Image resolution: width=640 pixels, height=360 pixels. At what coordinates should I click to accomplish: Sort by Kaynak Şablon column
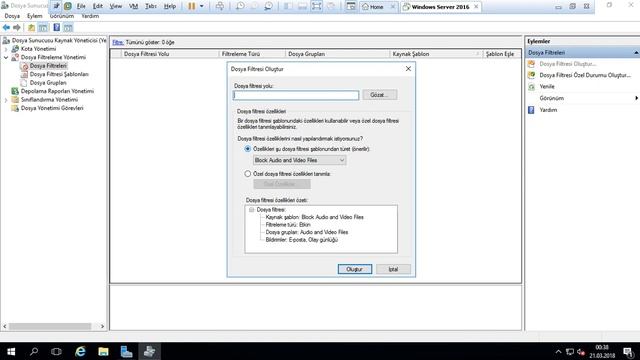(436, 54)
